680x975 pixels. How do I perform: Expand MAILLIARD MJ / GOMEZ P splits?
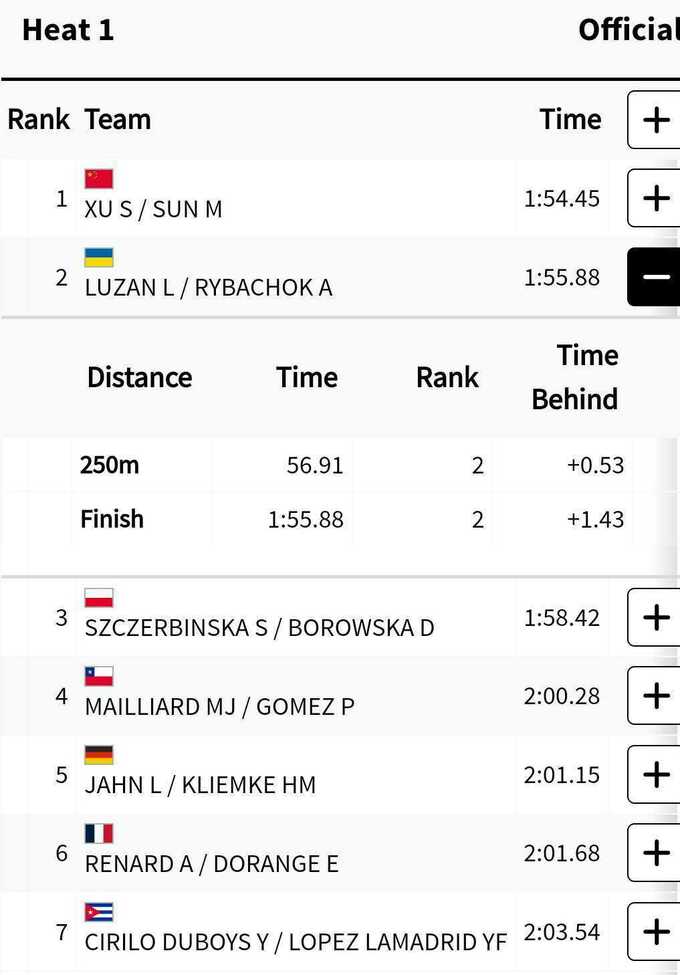click(655, 695)
